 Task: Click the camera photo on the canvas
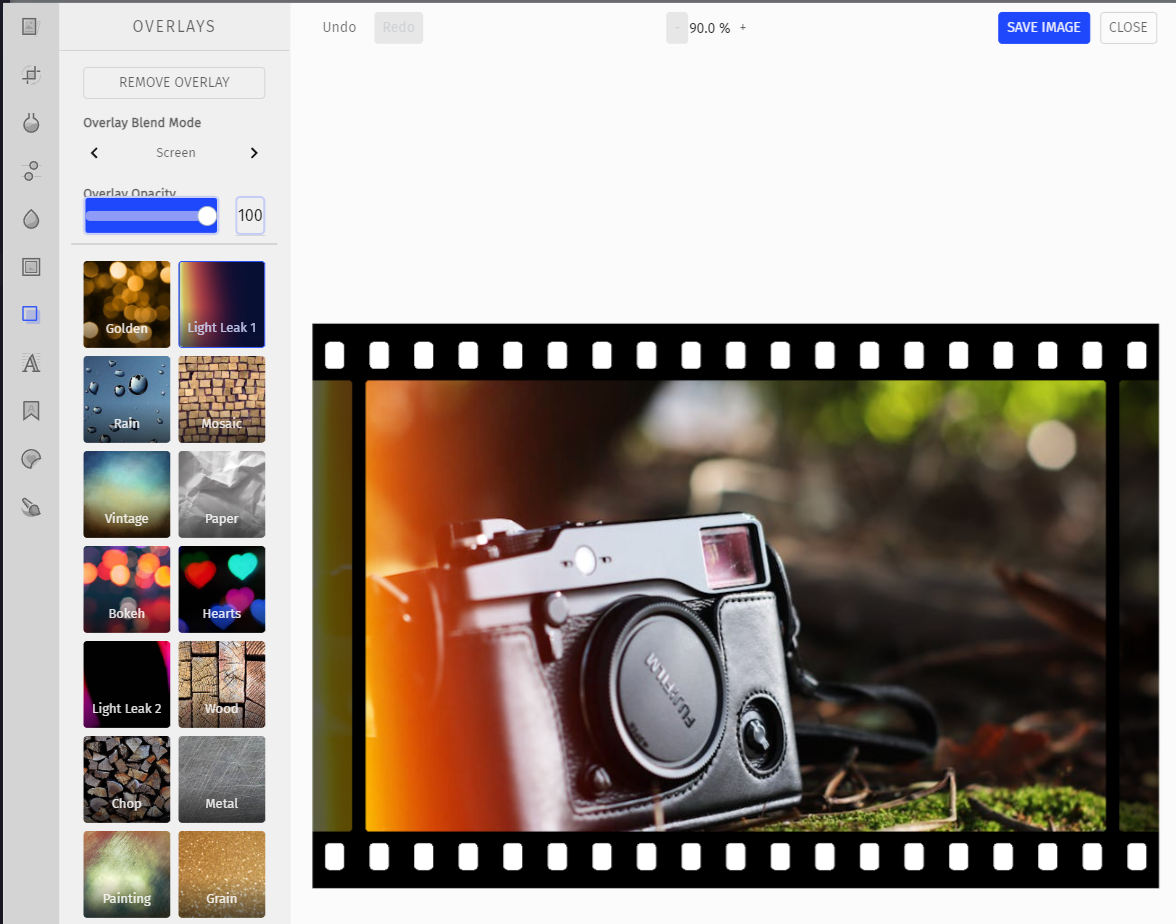[x=735, y=606]
